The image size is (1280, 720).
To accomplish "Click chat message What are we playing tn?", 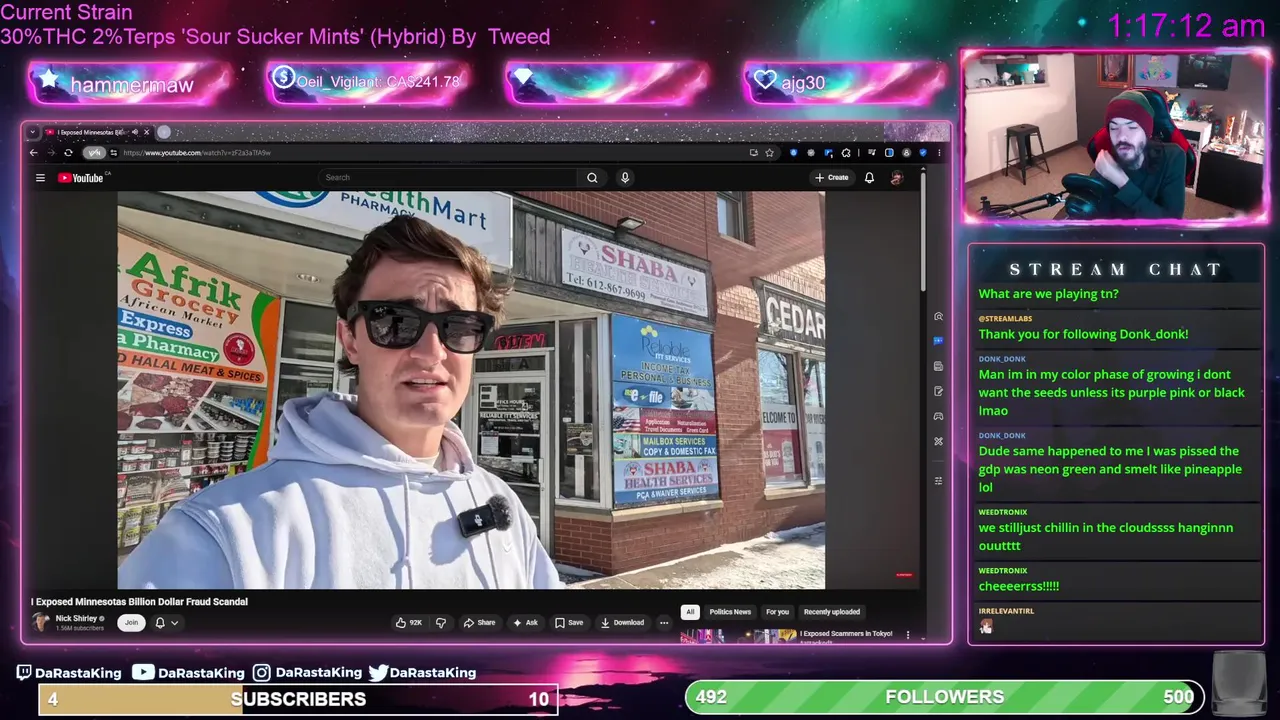I will (x=1048, y=294).
